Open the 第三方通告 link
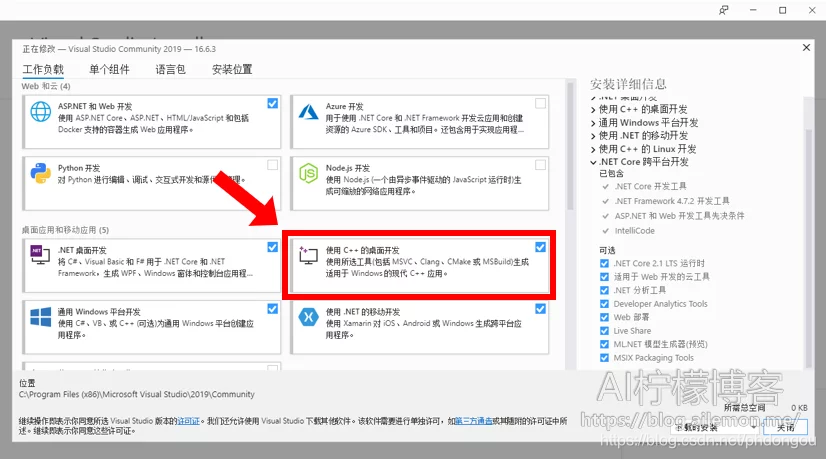This screenshot has width=826, height=459. (474, 421)
